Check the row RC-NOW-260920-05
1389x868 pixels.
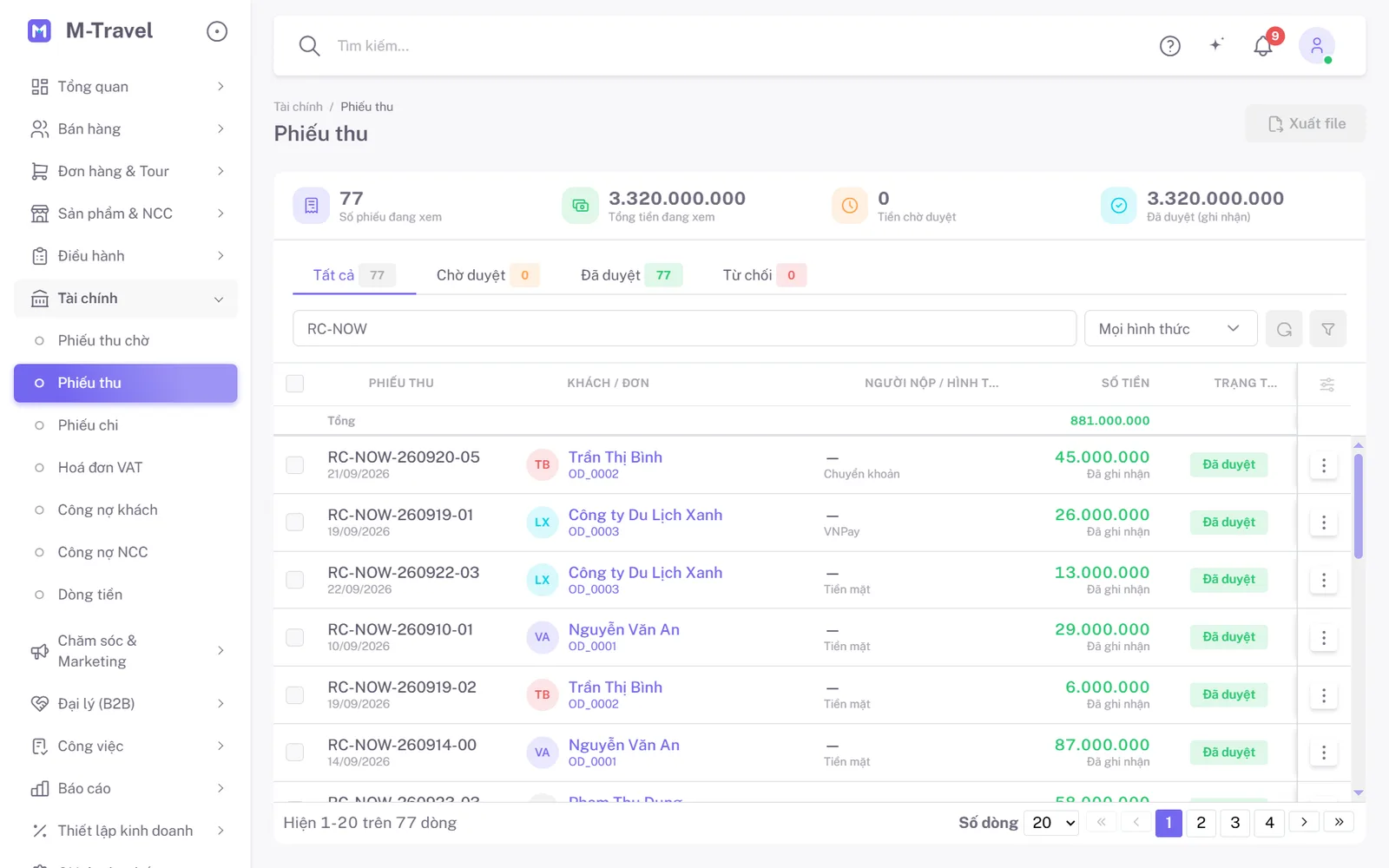tap(295, 465)
